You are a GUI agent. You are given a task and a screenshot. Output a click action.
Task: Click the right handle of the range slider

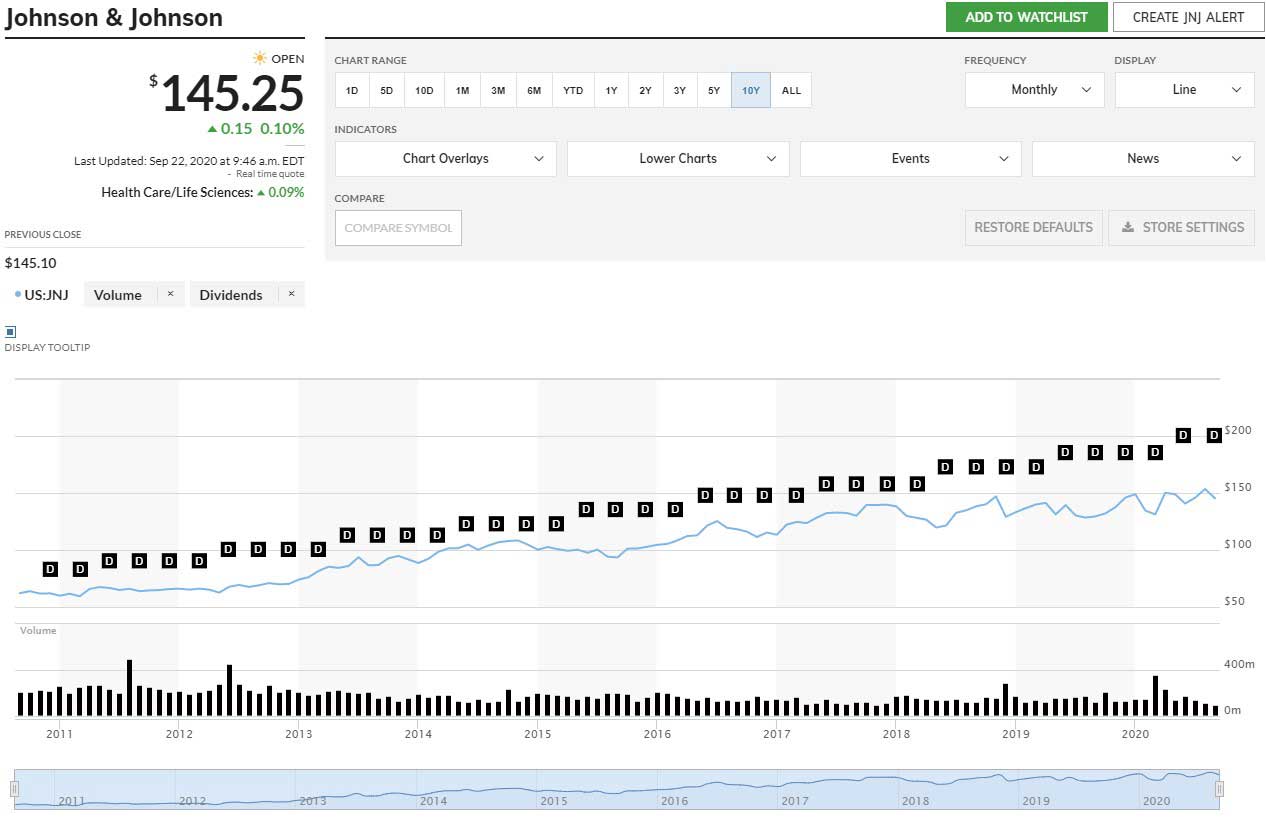[1219, 790]
